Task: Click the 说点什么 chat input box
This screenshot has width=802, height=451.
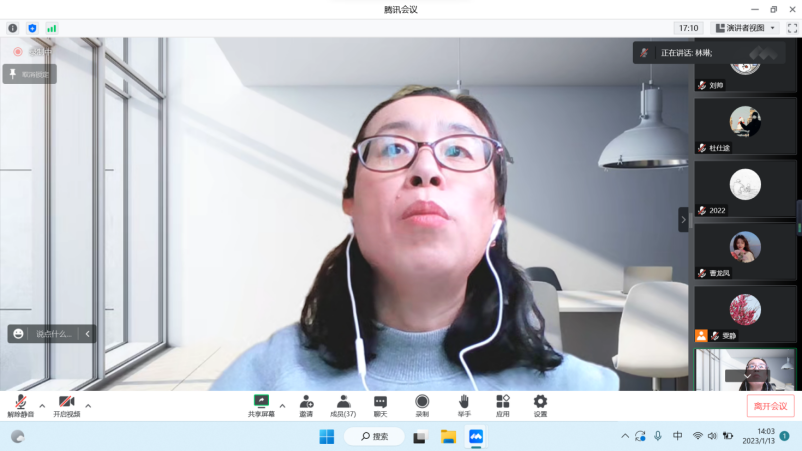Action: (54, 334)
